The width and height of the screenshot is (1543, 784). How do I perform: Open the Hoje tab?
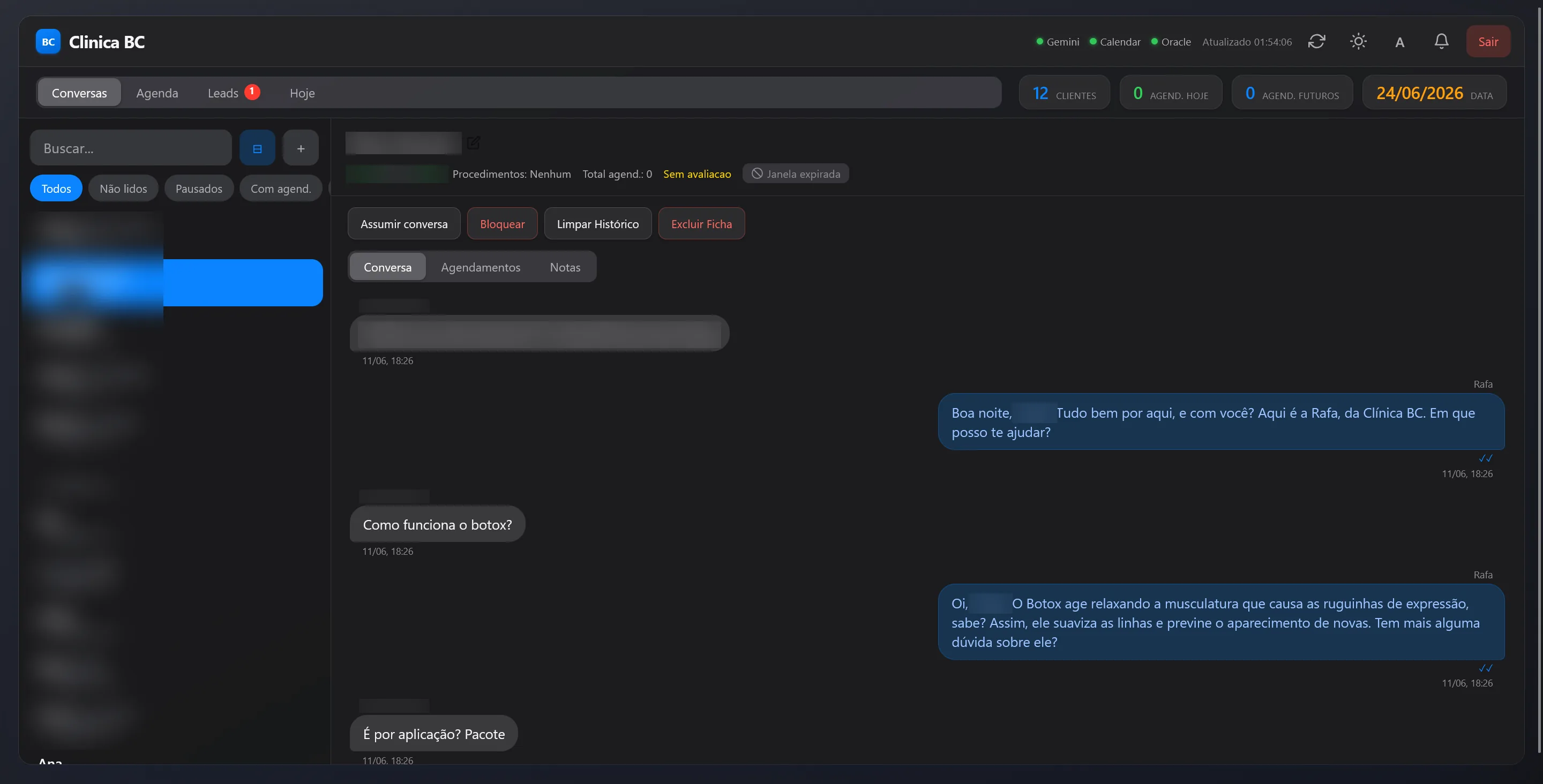(302, 93)
